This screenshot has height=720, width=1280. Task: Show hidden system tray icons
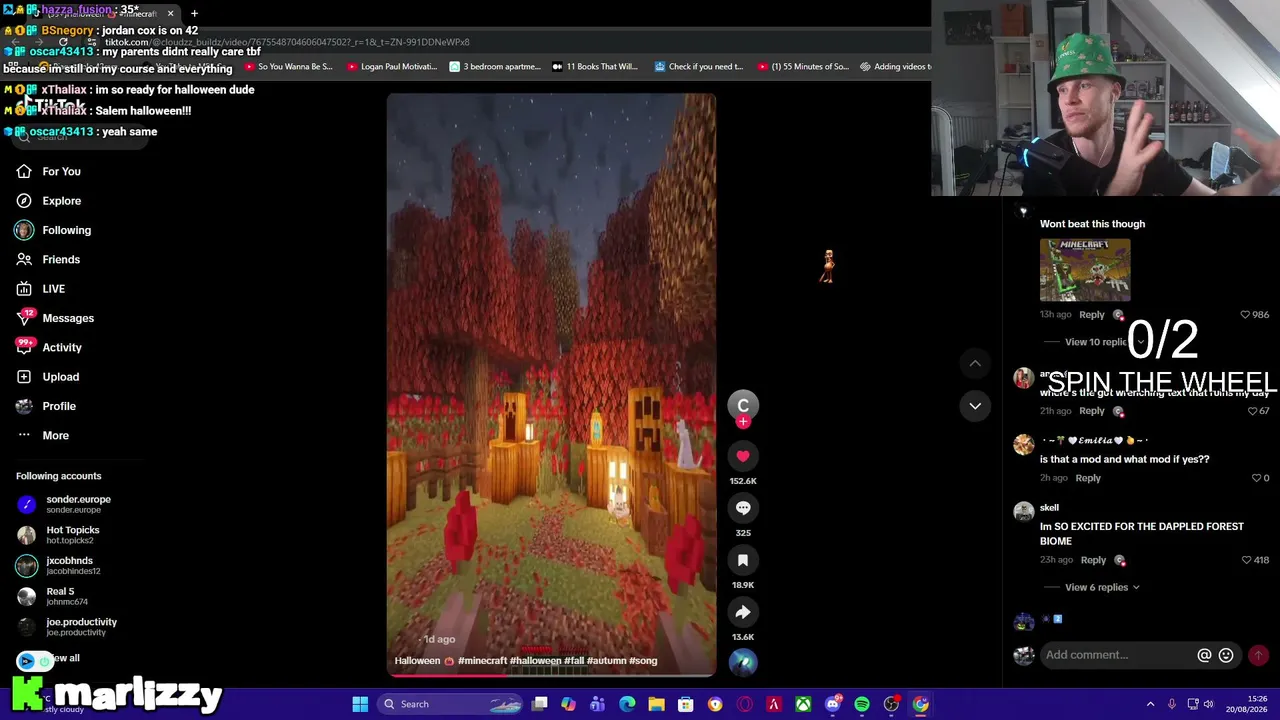(x=1150, y=704)
